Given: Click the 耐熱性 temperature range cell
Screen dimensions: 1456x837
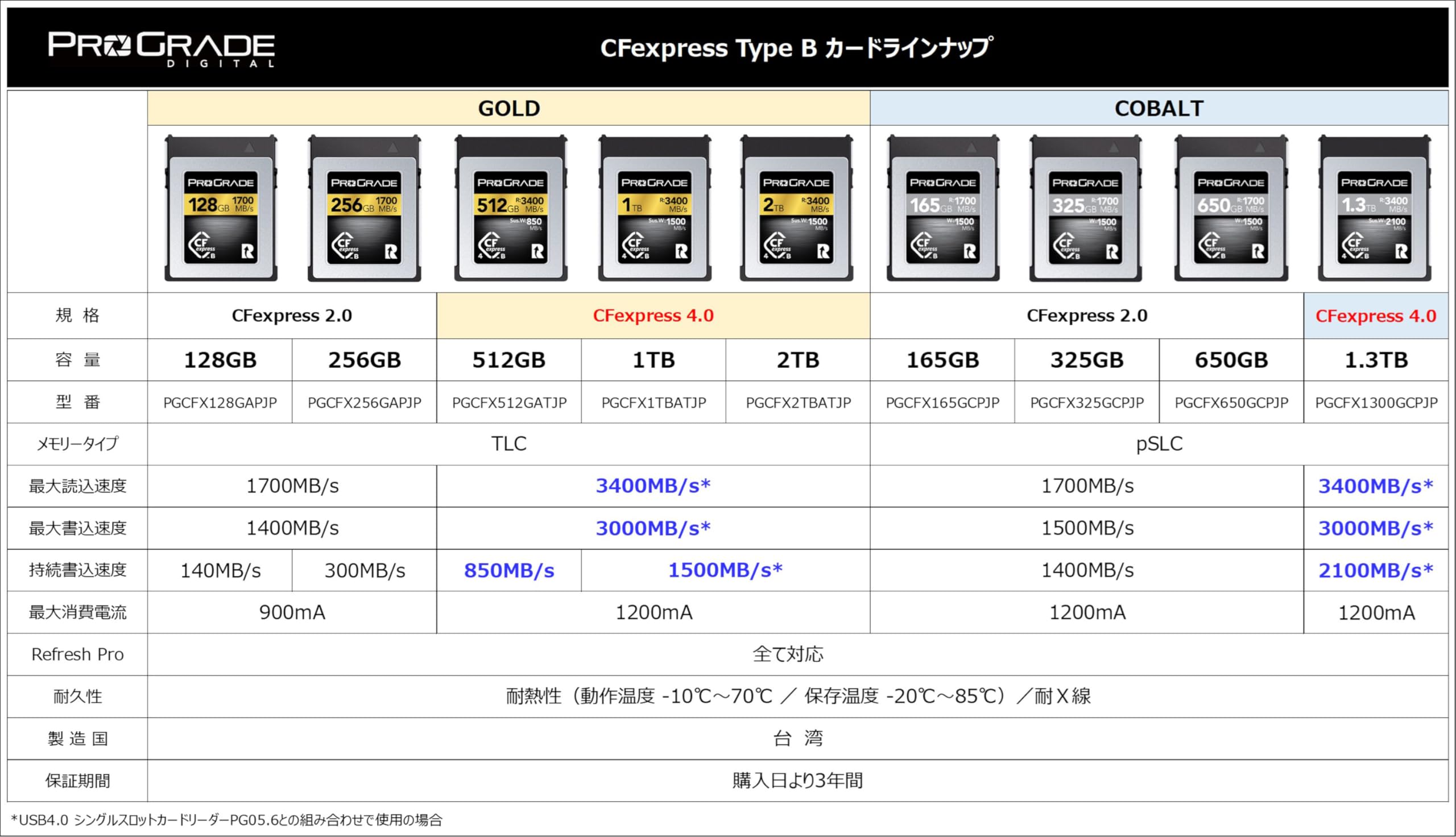Looking at the screenshot, I should [x=798, y=697].
